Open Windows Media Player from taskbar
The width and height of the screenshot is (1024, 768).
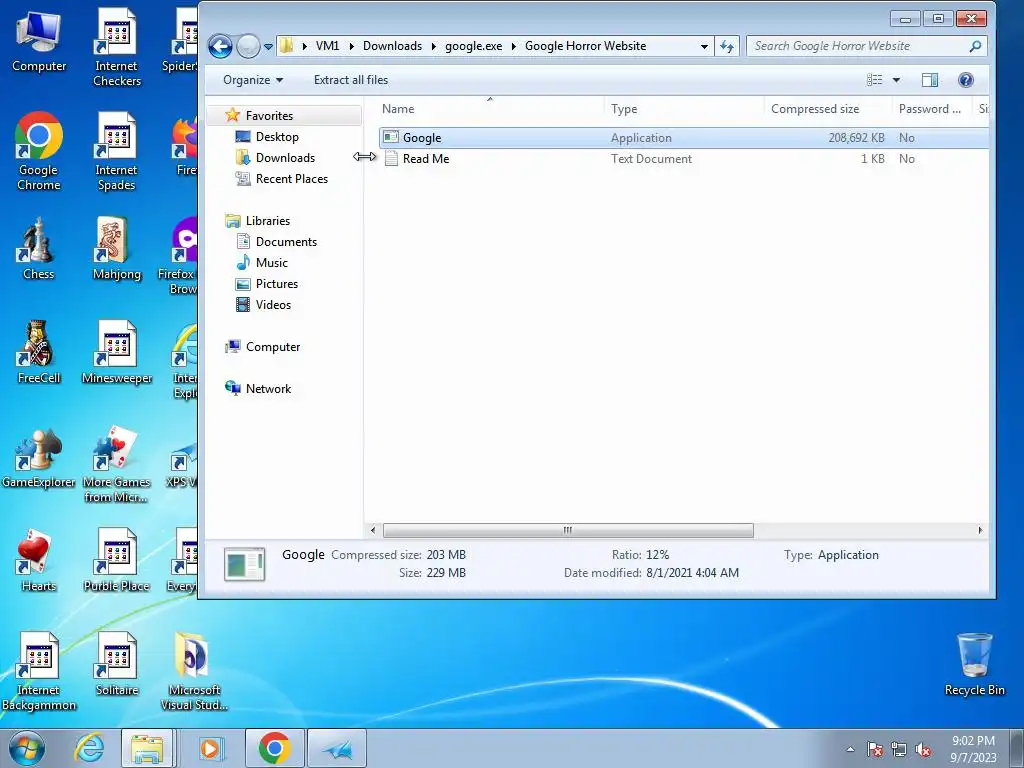[210, 748]
